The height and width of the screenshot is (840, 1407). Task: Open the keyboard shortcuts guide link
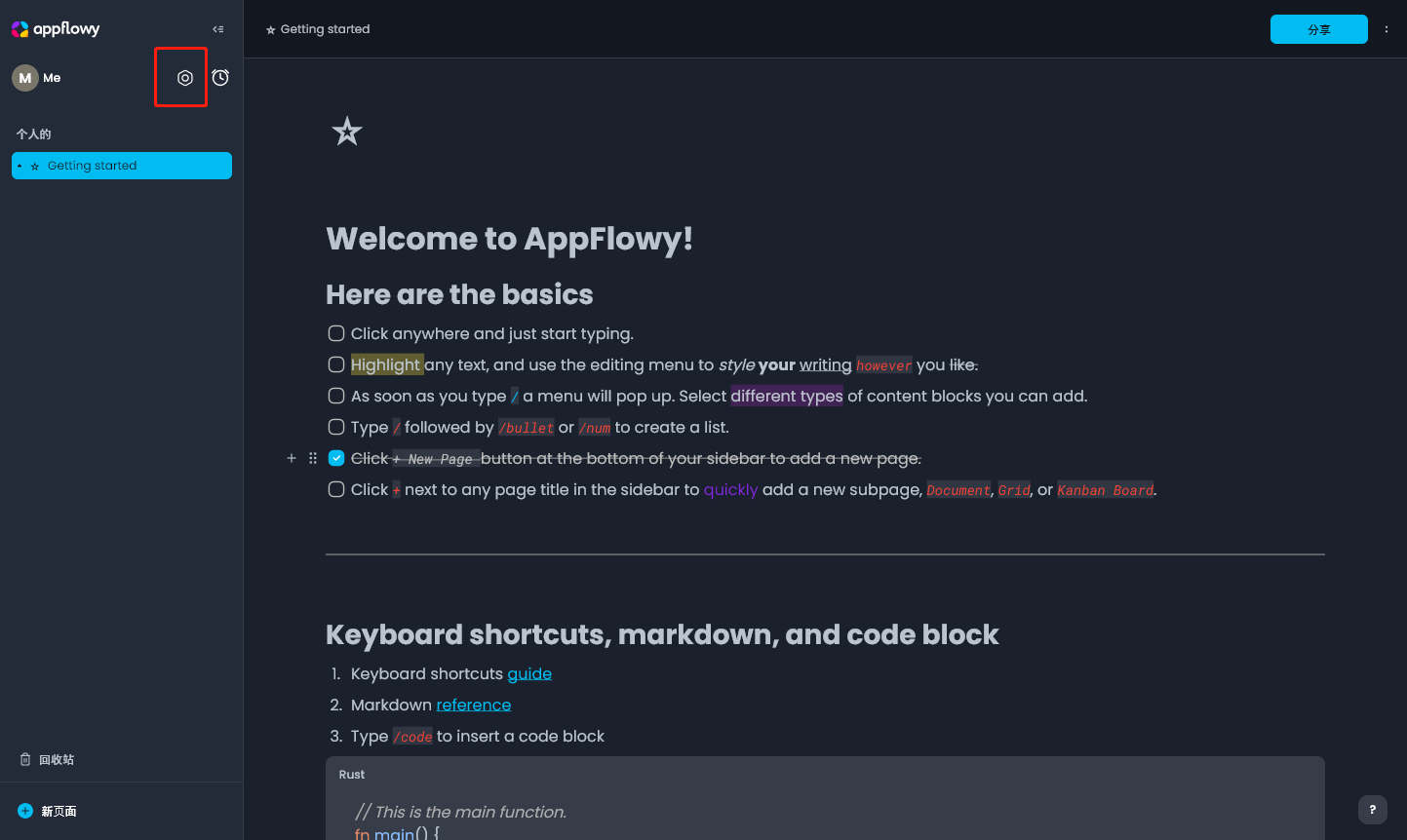pos(529,673)
